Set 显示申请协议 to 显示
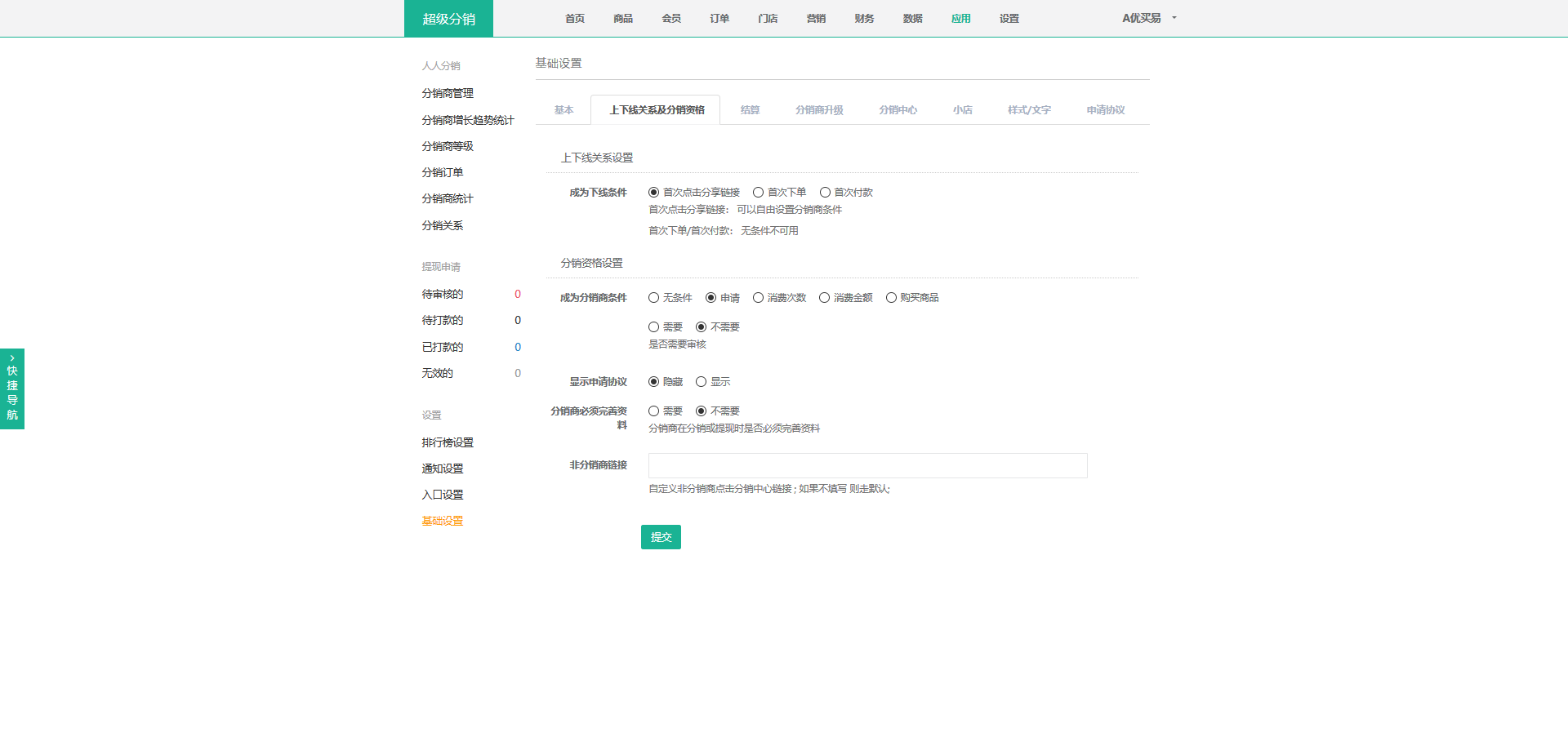Image resolution: width=1568 pixels, height=755 pixels. point(702,382)
